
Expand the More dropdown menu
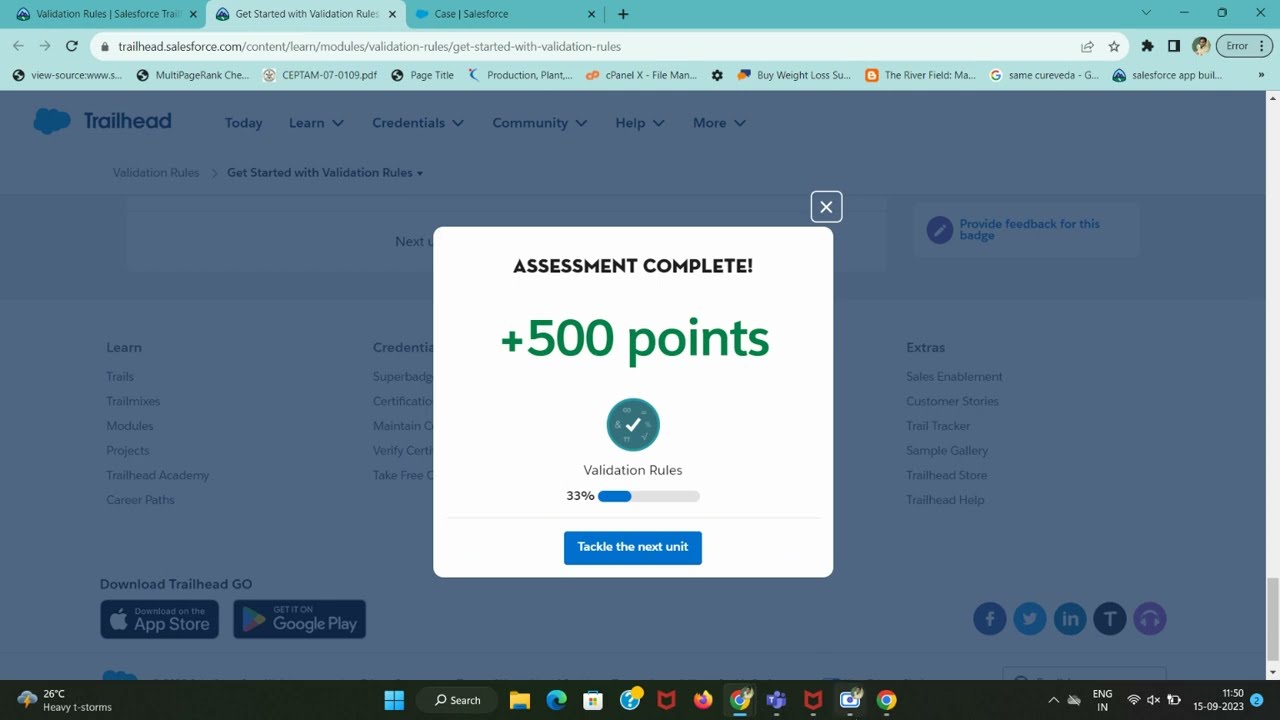click(719, 123)
